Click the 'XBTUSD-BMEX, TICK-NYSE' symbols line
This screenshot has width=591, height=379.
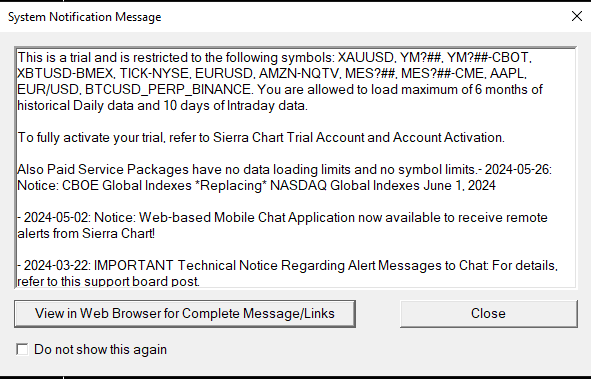(x=272, y=73)
